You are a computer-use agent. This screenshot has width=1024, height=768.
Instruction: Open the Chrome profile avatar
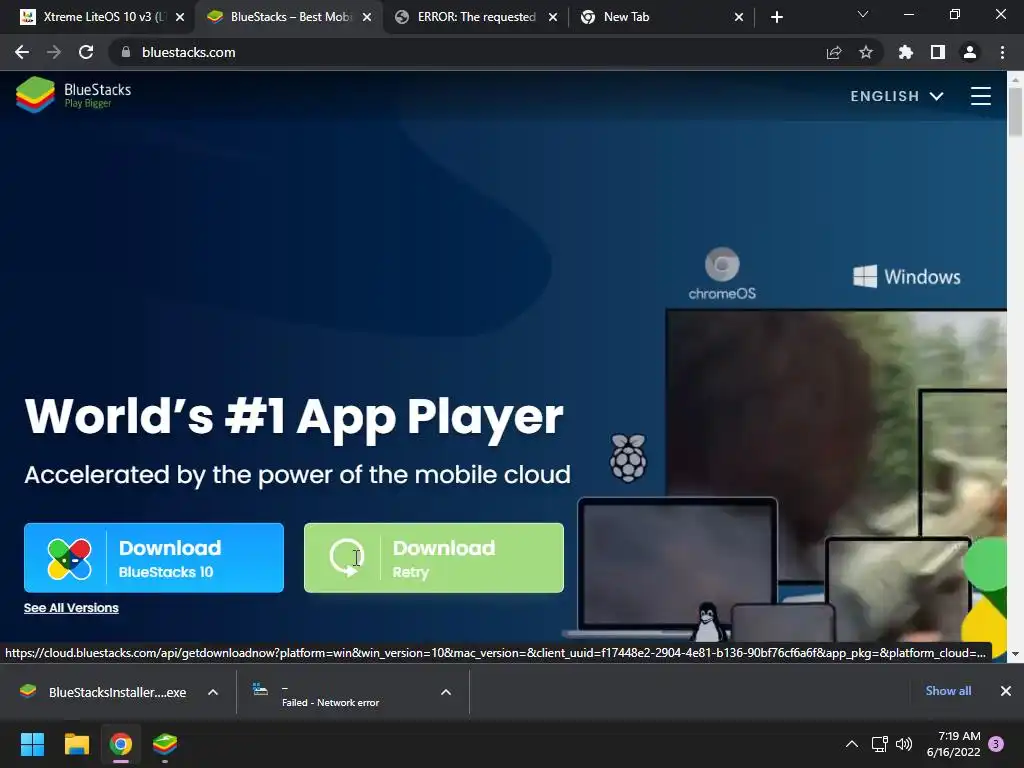(x=970, y=52)
